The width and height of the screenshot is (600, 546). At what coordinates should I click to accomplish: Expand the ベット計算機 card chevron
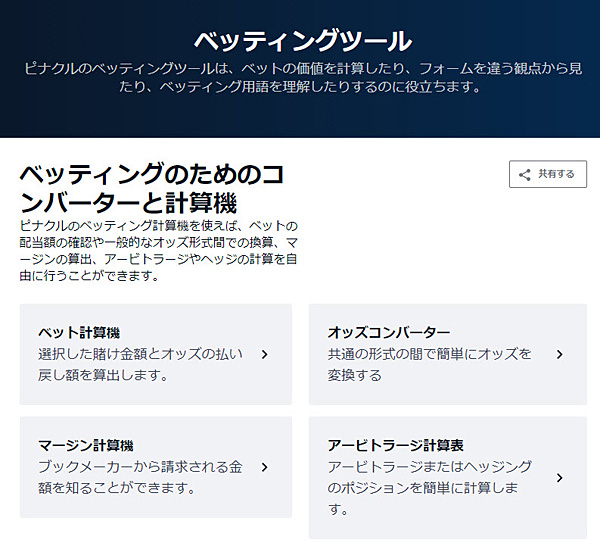(264, 354)
